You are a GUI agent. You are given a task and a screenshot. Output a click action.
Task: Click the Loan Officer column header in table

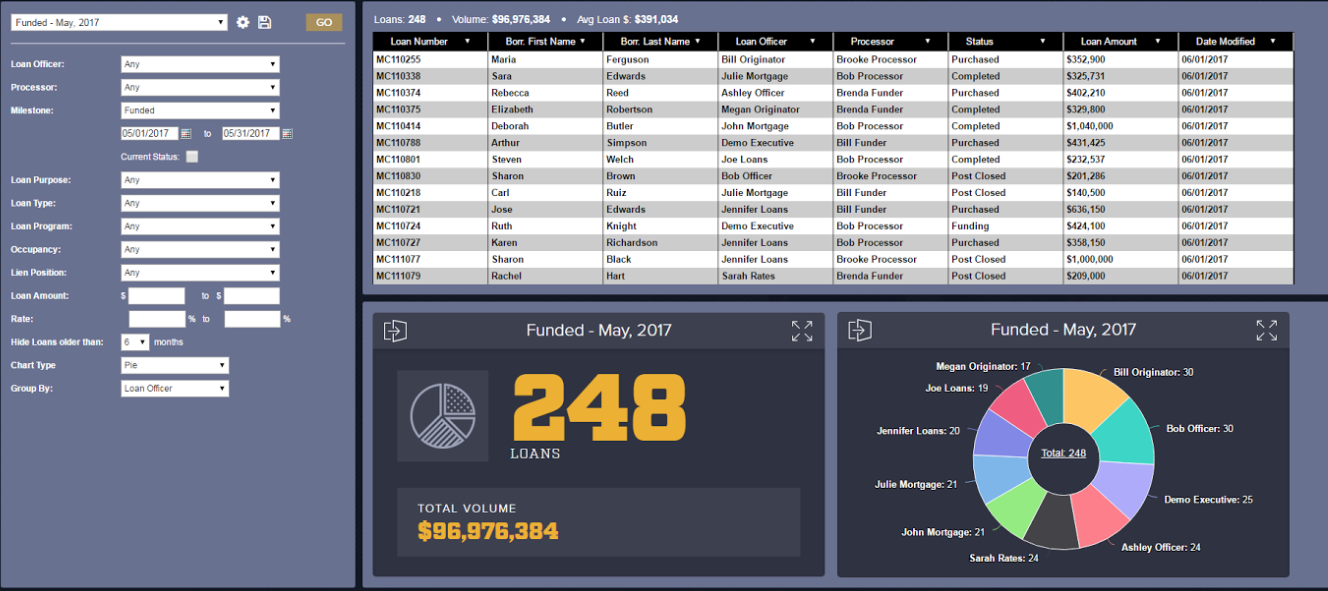776,41
